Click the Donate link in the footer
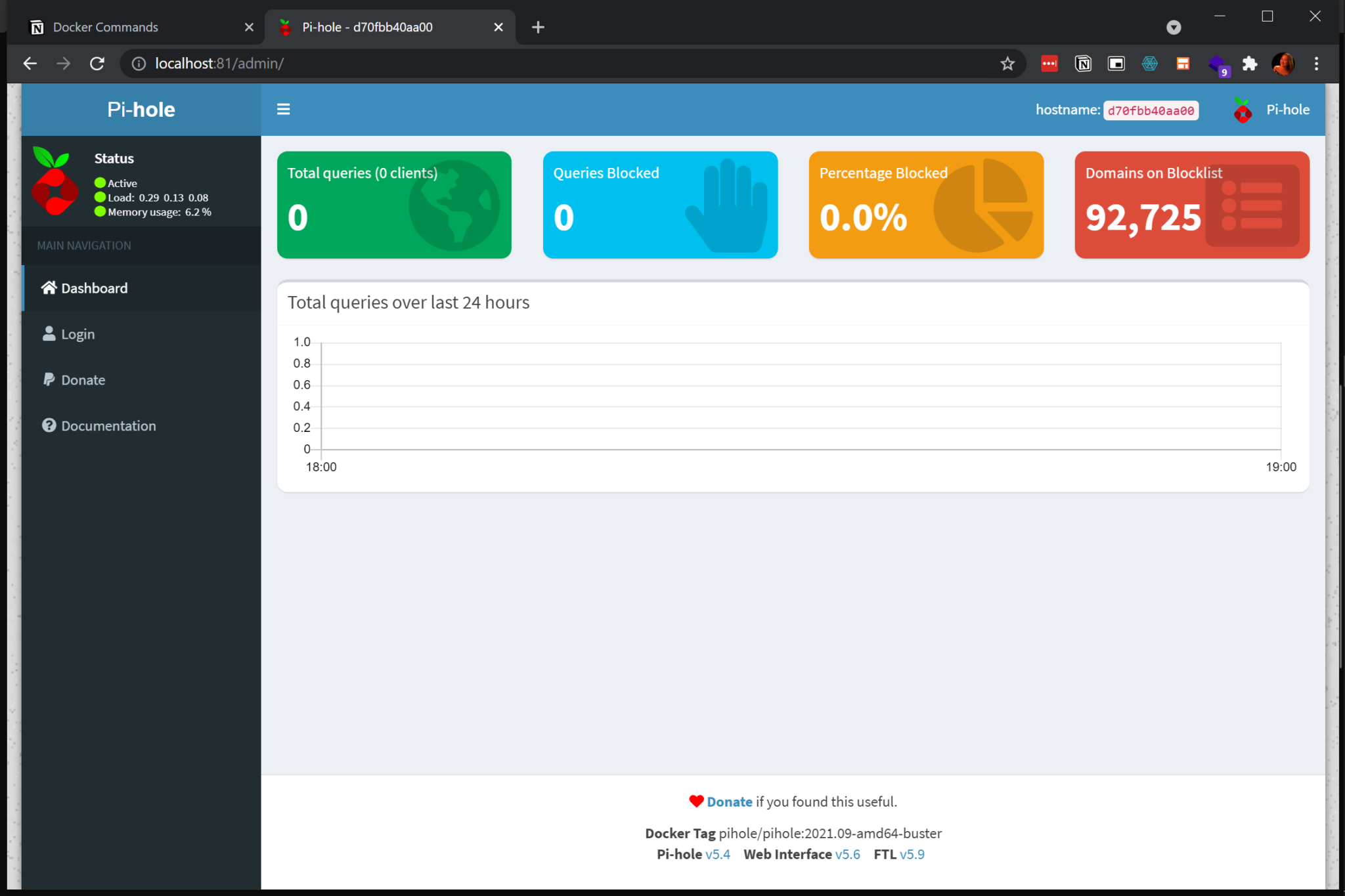The height and width of the screenshot is (896, 1345). [729, 801]
